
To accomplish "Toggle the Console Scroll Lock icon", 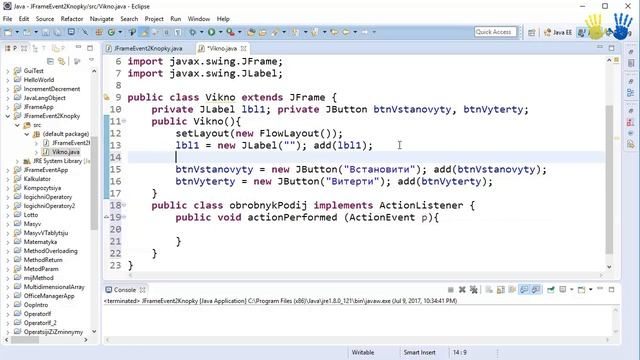I will click(x=500, y=290).
